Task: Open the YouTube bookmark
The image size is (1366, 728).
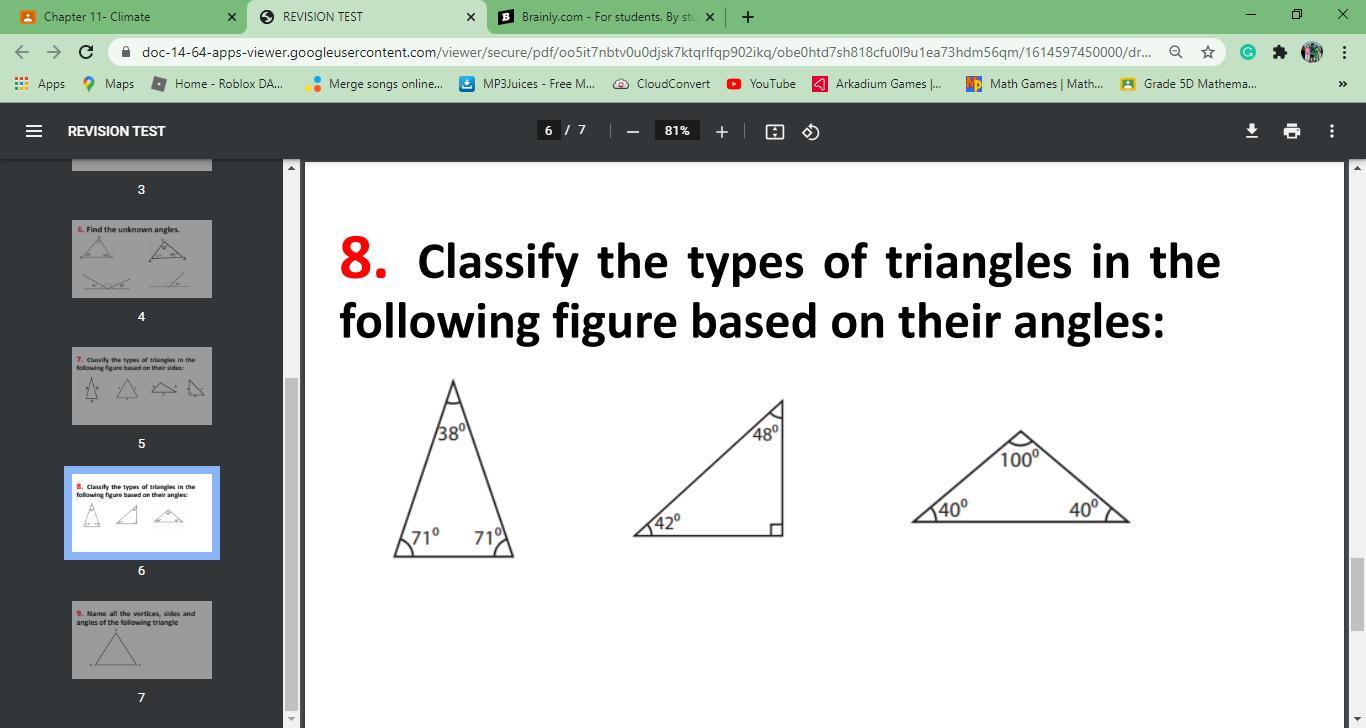Action: (761, 84)
